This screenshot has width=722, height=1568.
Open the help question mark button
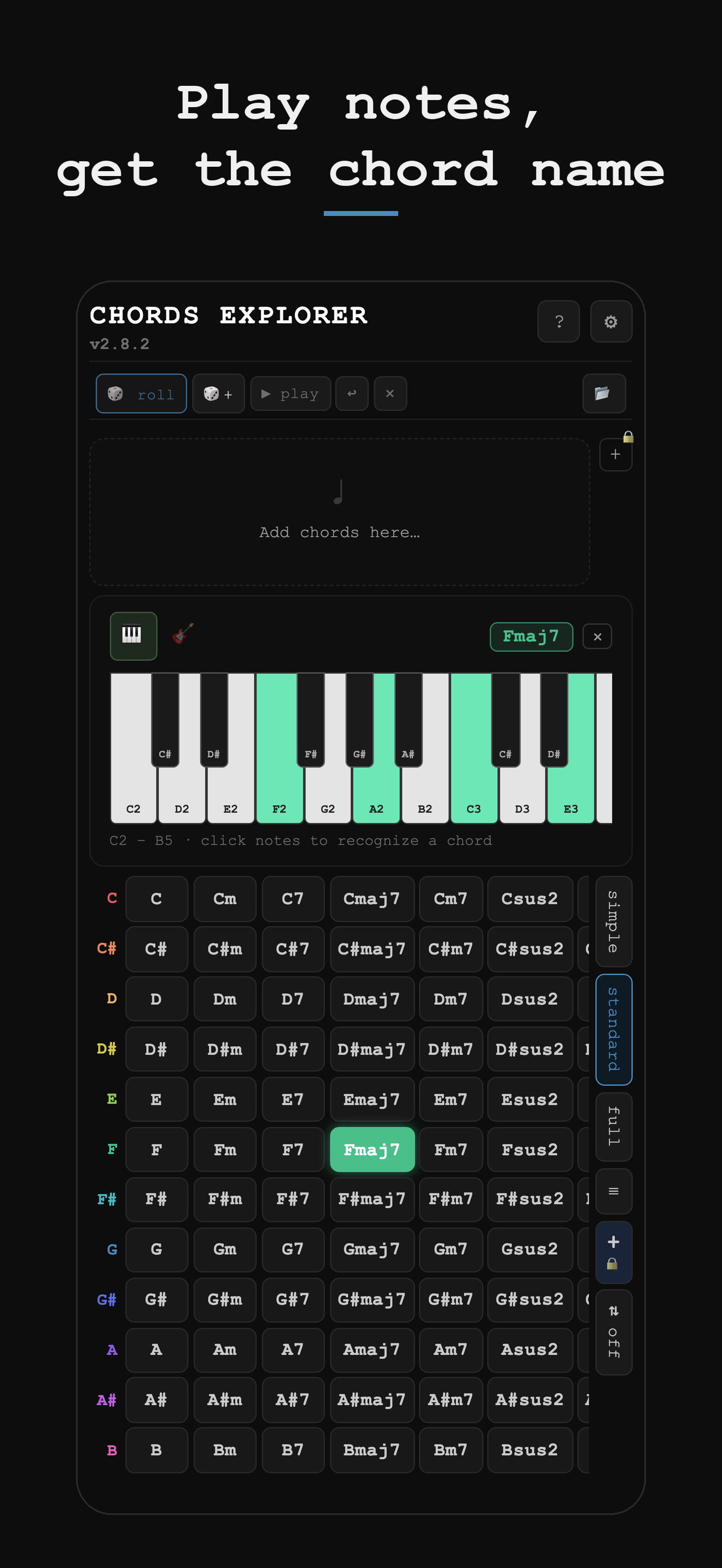558,321
